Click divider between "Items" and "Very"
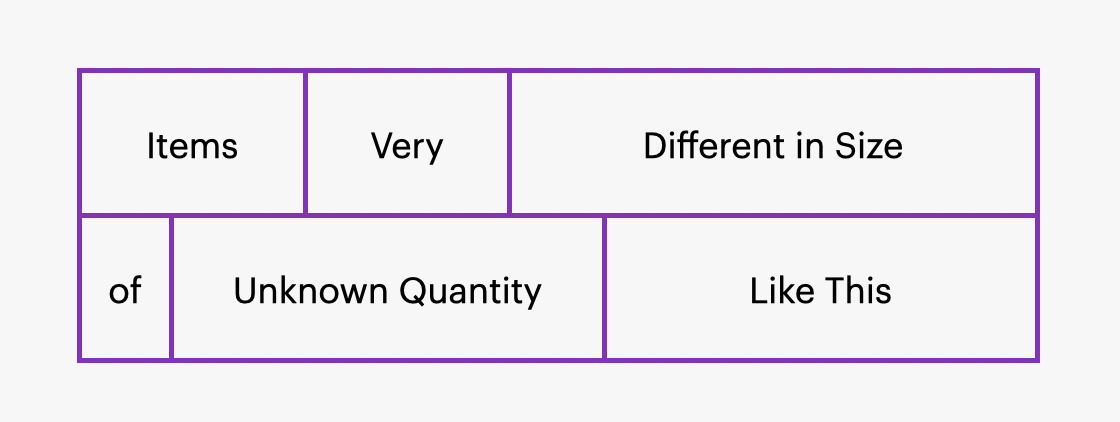Screen dimensions: 1120x422 click(305, 143)
